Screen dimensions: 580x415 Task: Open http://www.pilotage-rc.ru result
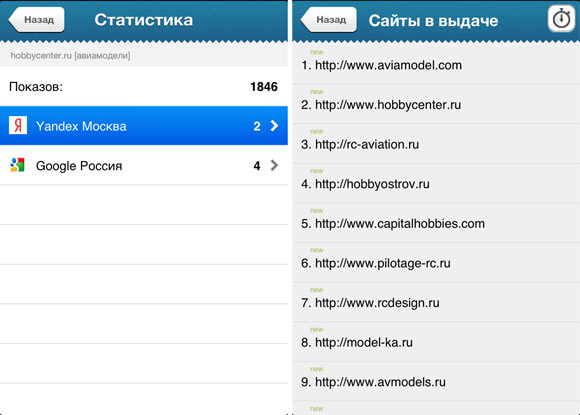coord(436,263)
